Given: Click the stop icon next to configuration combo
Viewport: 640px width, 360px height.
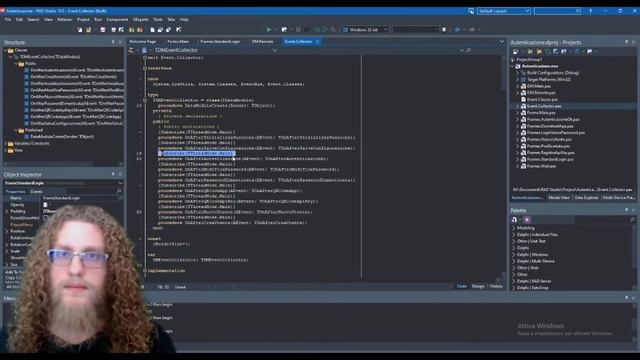Looking at the screenshot, I should pyautogui.click(x=444, y=29).
